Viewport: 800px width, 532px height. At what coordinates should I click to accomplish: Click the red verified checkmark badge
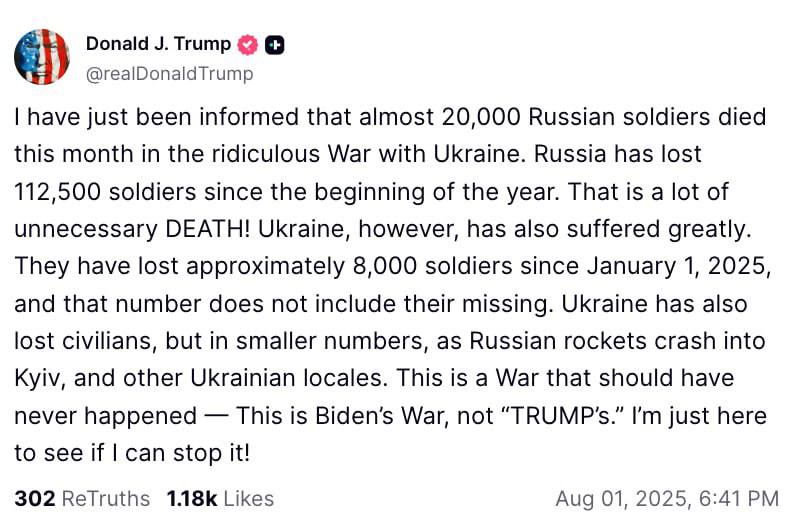pyautogui.click(x=248, y=44)
